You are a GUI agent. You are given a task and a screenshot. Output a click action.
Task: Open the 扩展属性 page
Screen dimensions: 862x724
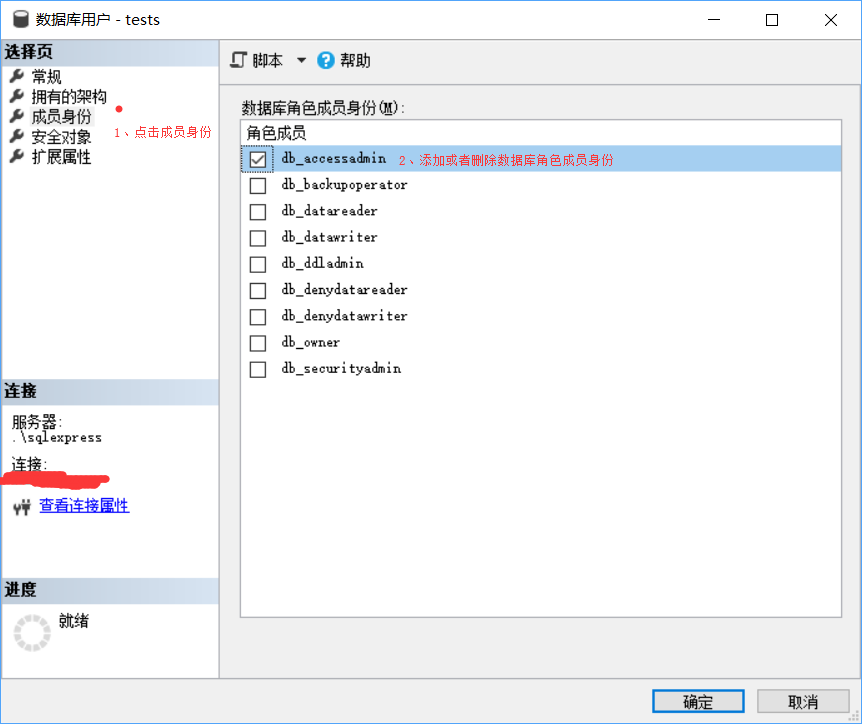pos(61,157)
